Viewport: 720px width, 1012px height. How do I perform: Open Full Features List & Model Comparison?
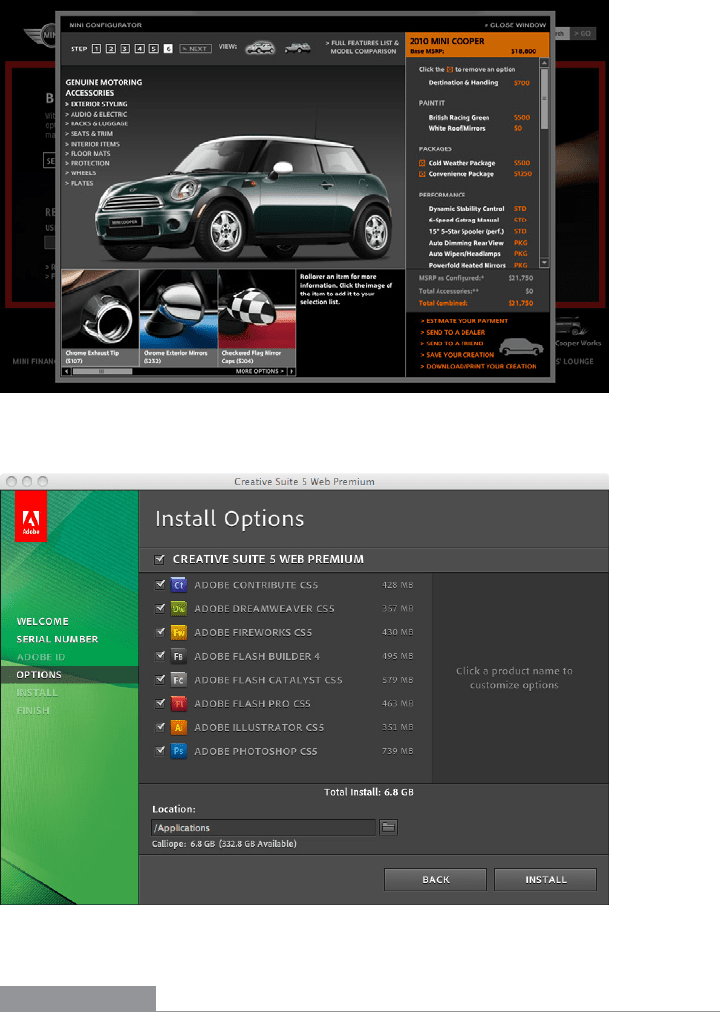coord(363,46)
